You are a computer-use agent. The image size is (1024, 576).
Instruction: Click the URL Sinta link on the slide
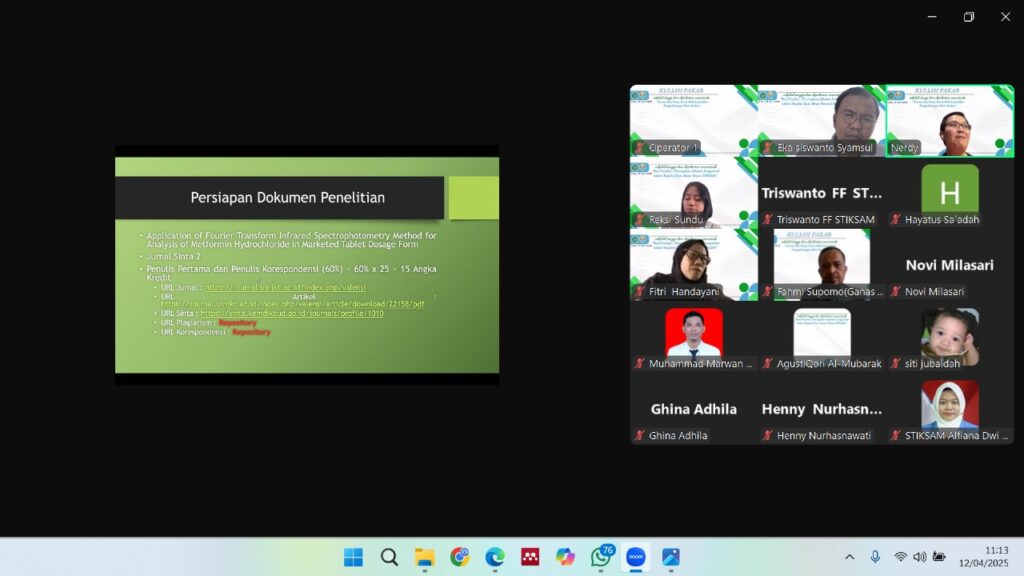299,313
